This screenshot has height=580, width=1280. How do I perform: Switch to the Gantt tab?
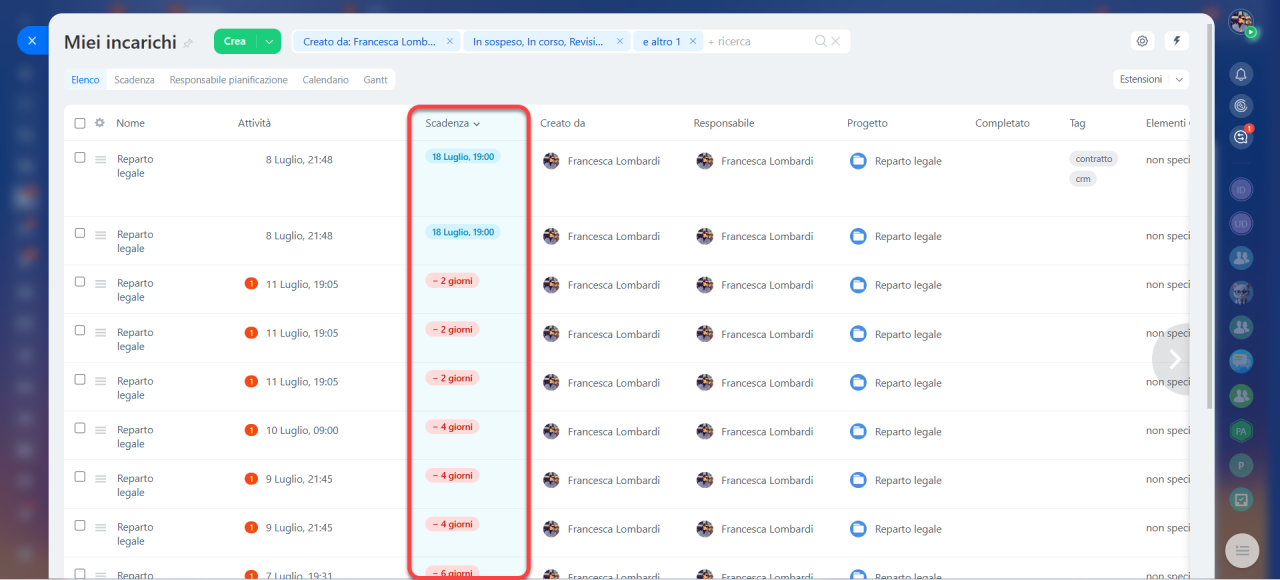click(375, 80)
